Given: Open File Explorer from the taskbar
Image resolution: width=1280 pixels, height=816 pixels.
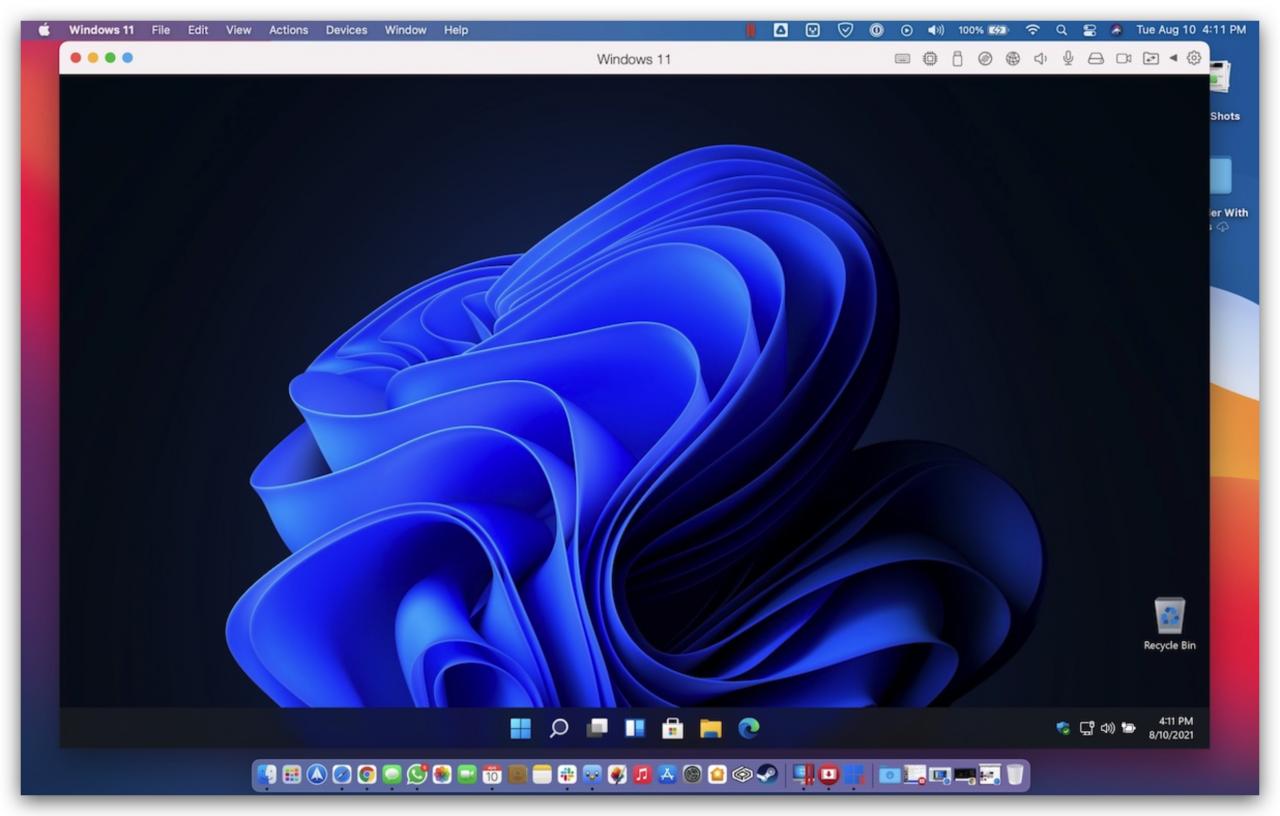Looking at the screenshot, I should 710,728.
